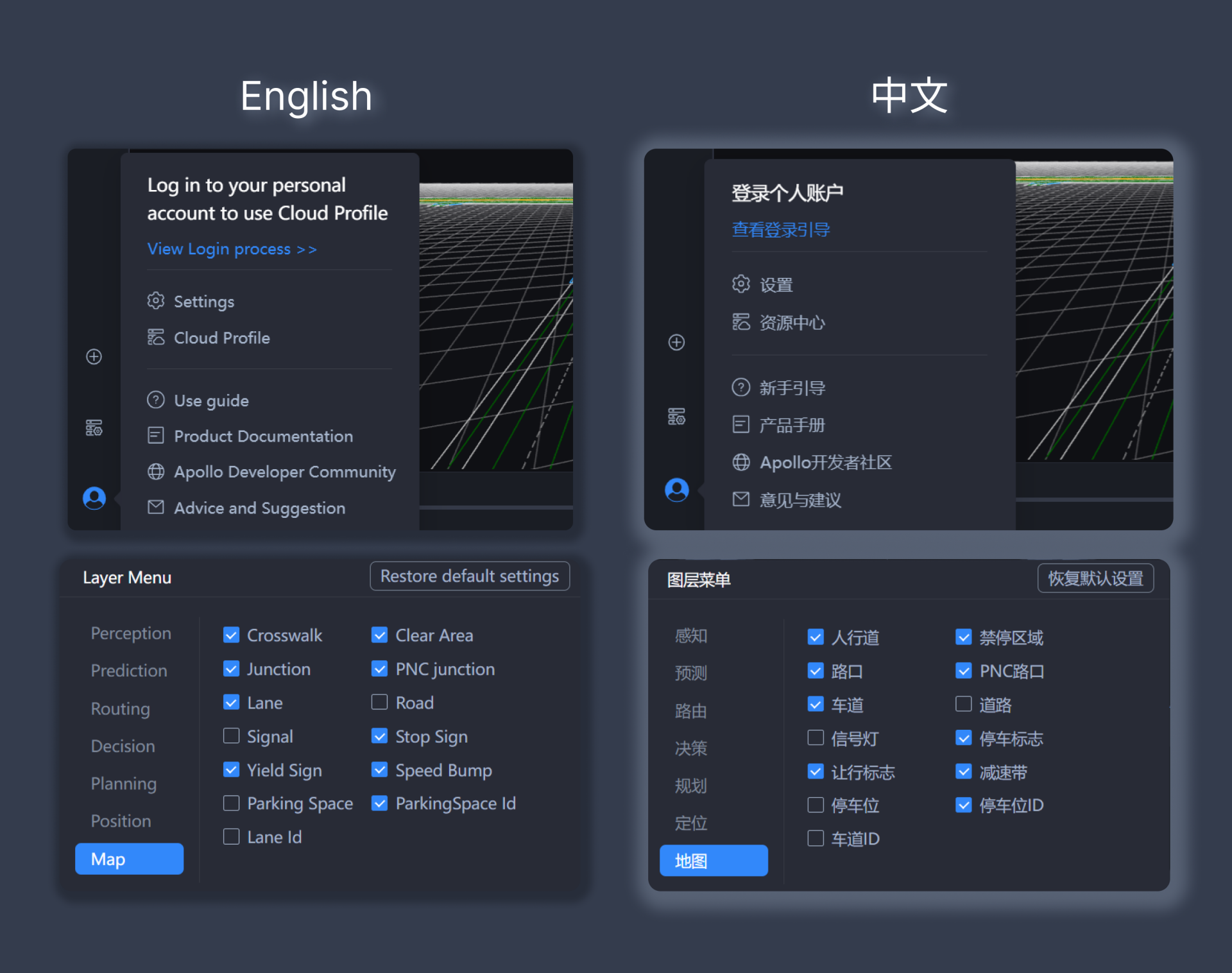1232x973 pixels.
Task: Select the 规划 tab in 图层菜单
Action: tap(691, 786)
